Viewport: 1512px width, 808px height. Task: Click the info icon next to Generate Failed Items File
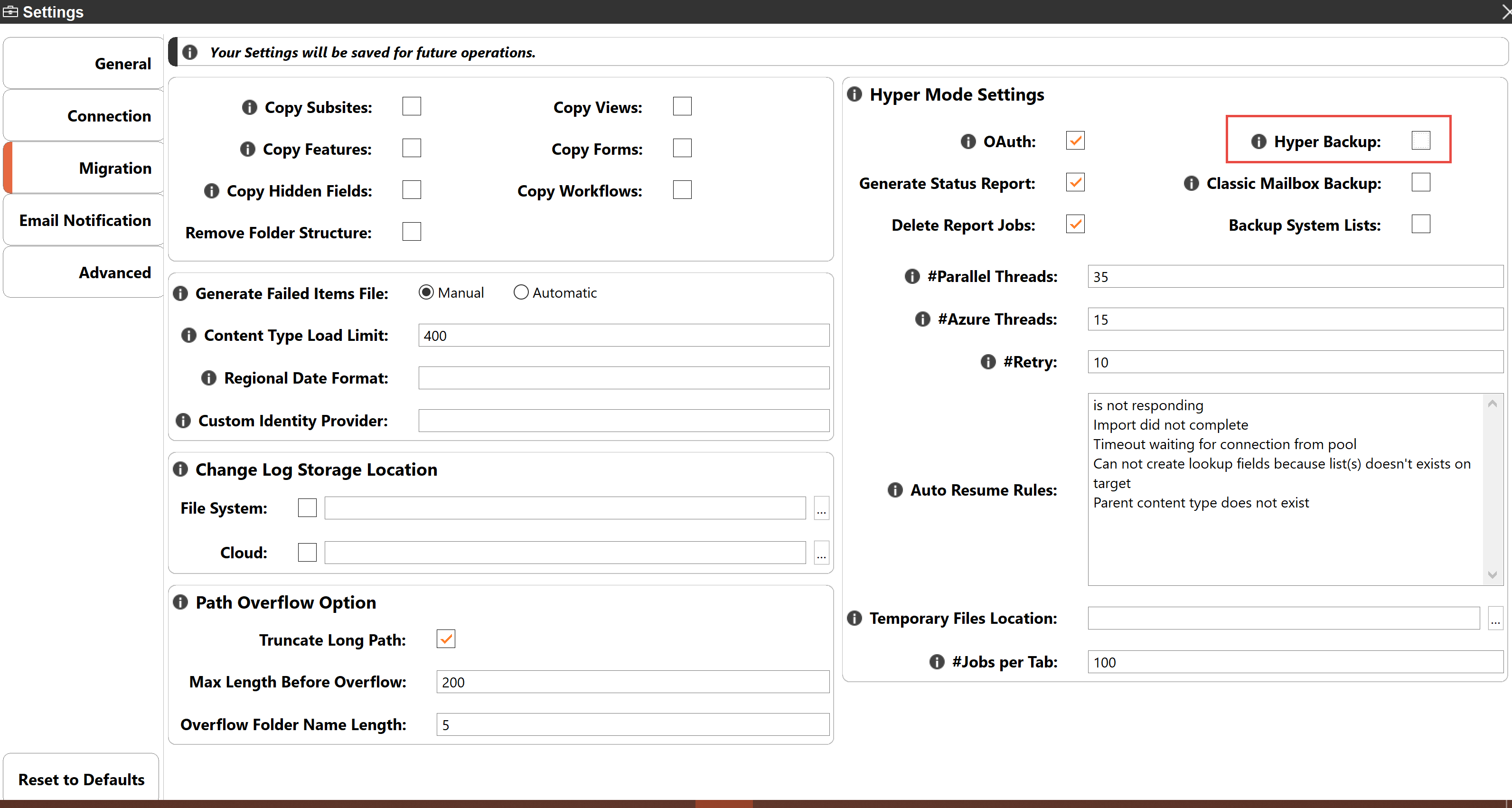(x=180, y=293)
